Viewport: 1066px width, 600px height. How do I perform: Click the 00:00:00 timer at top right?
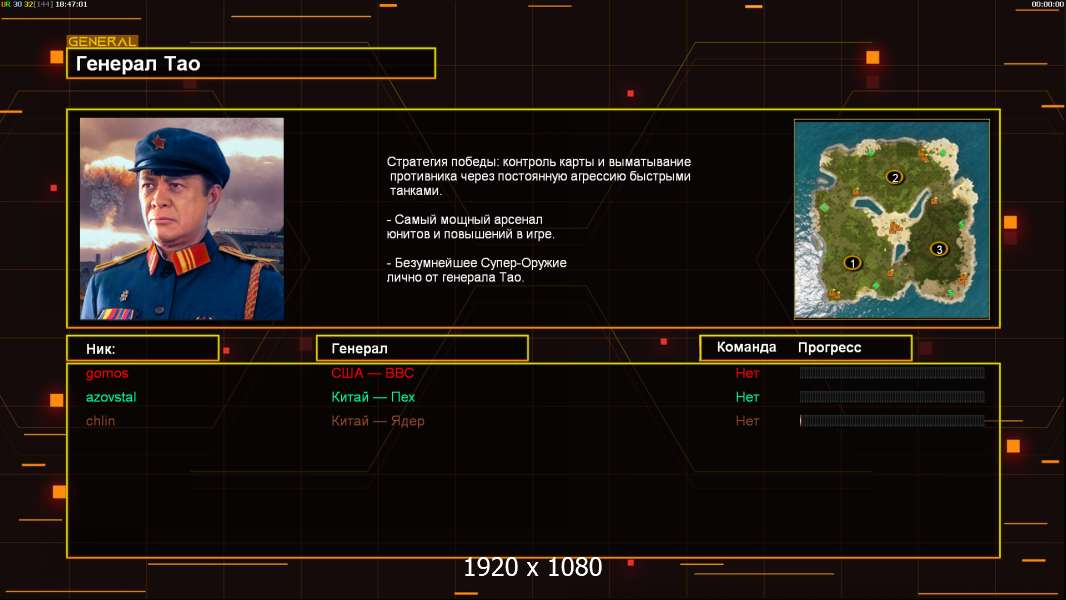point(1048,4)
